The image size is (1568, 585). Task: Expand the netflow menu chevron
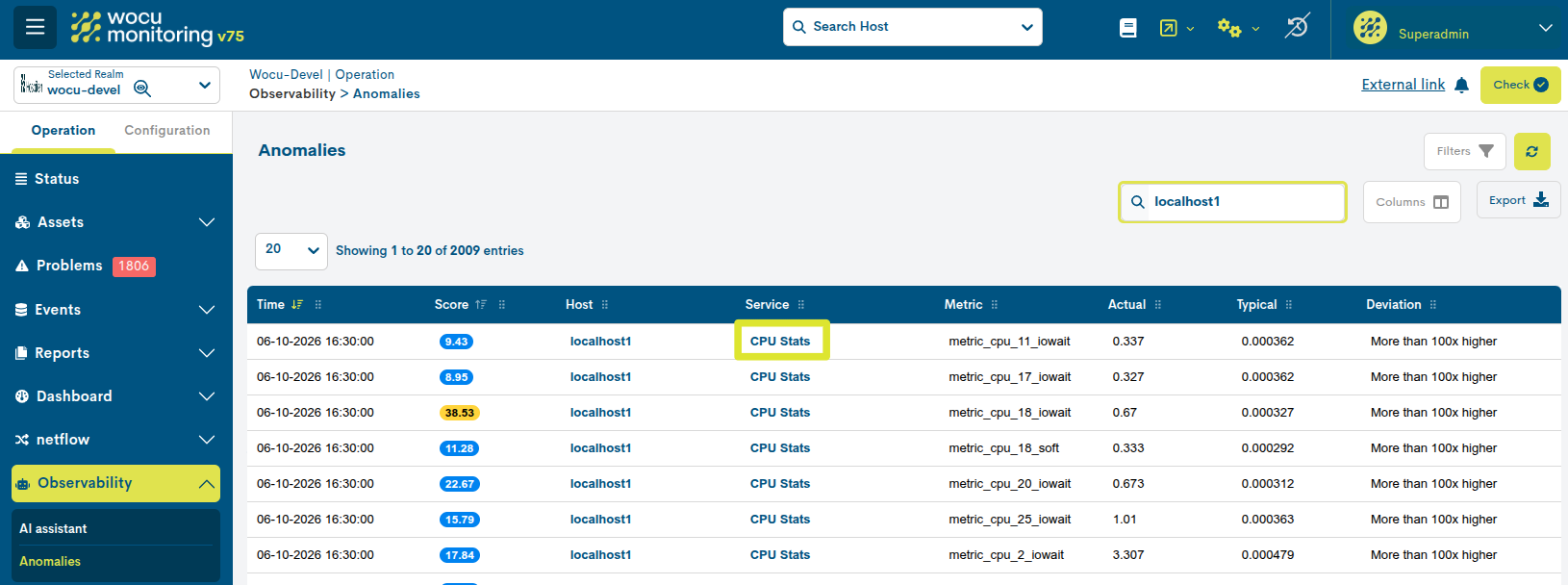point(207,440)
